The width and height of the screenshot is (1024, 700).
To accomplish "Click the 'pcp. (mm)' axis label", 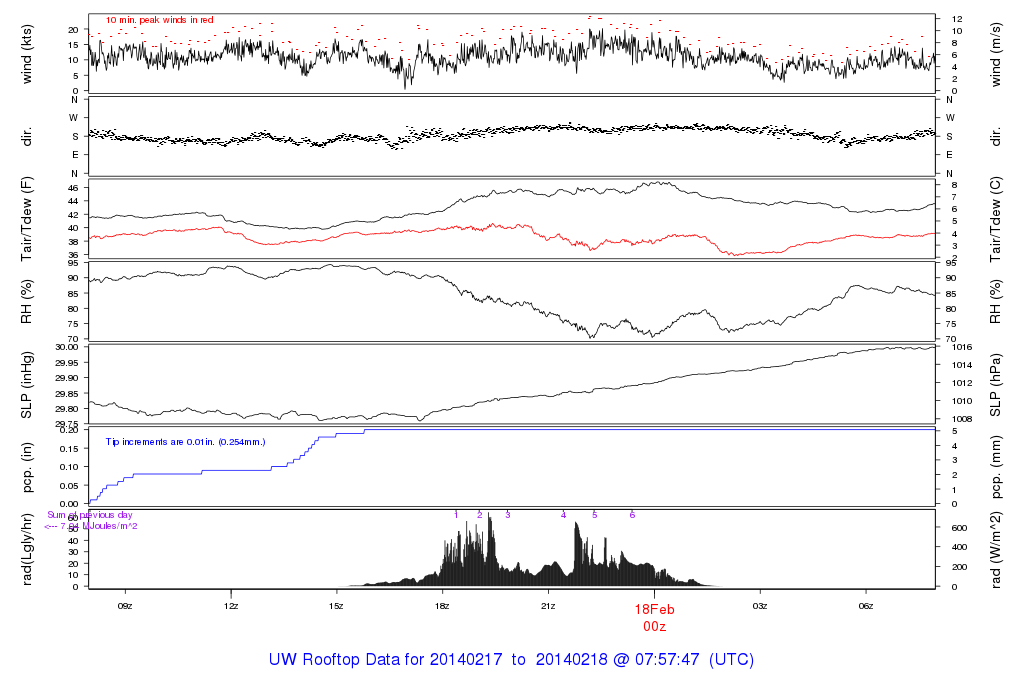I will [995, 468].
